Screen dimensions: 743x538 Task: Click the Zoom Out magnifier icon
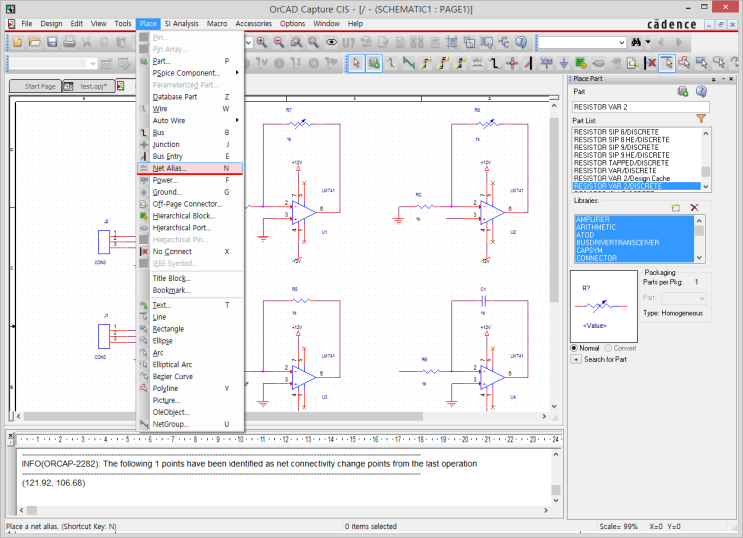pyautogui.click(x=279, y=42)
